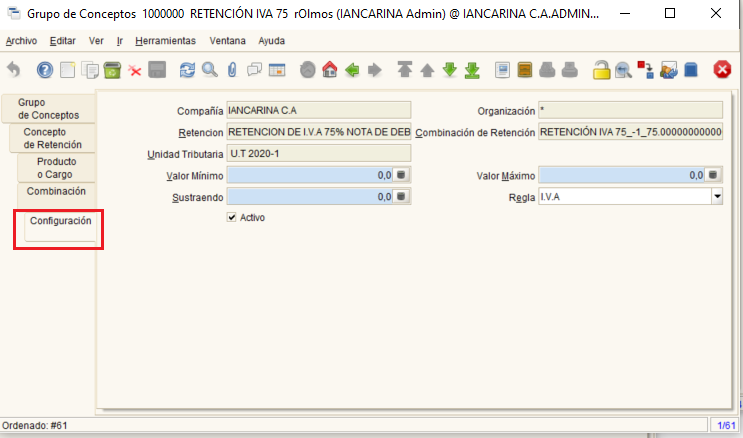Click the yellow padlock record lock icon

click(601, 70)
